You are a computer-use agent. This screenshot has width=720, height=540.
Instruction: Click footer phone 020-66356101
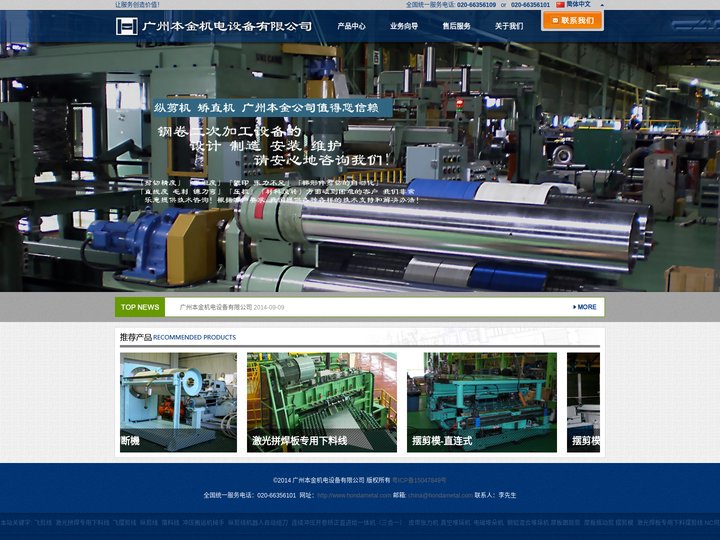[x=276, y=495]
